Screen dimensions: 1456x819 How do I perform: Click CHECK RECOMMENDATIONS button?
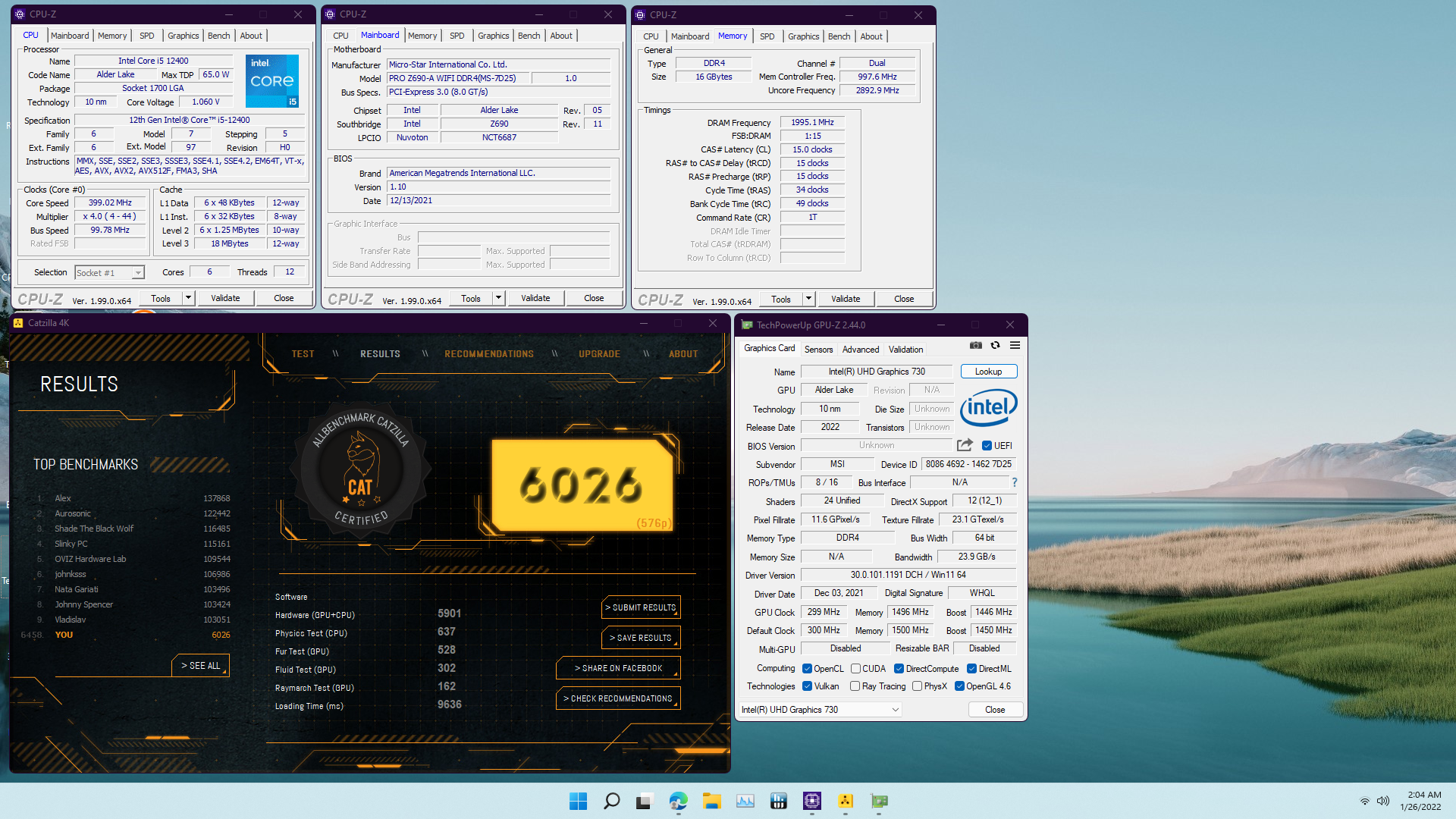pos(618,698)
